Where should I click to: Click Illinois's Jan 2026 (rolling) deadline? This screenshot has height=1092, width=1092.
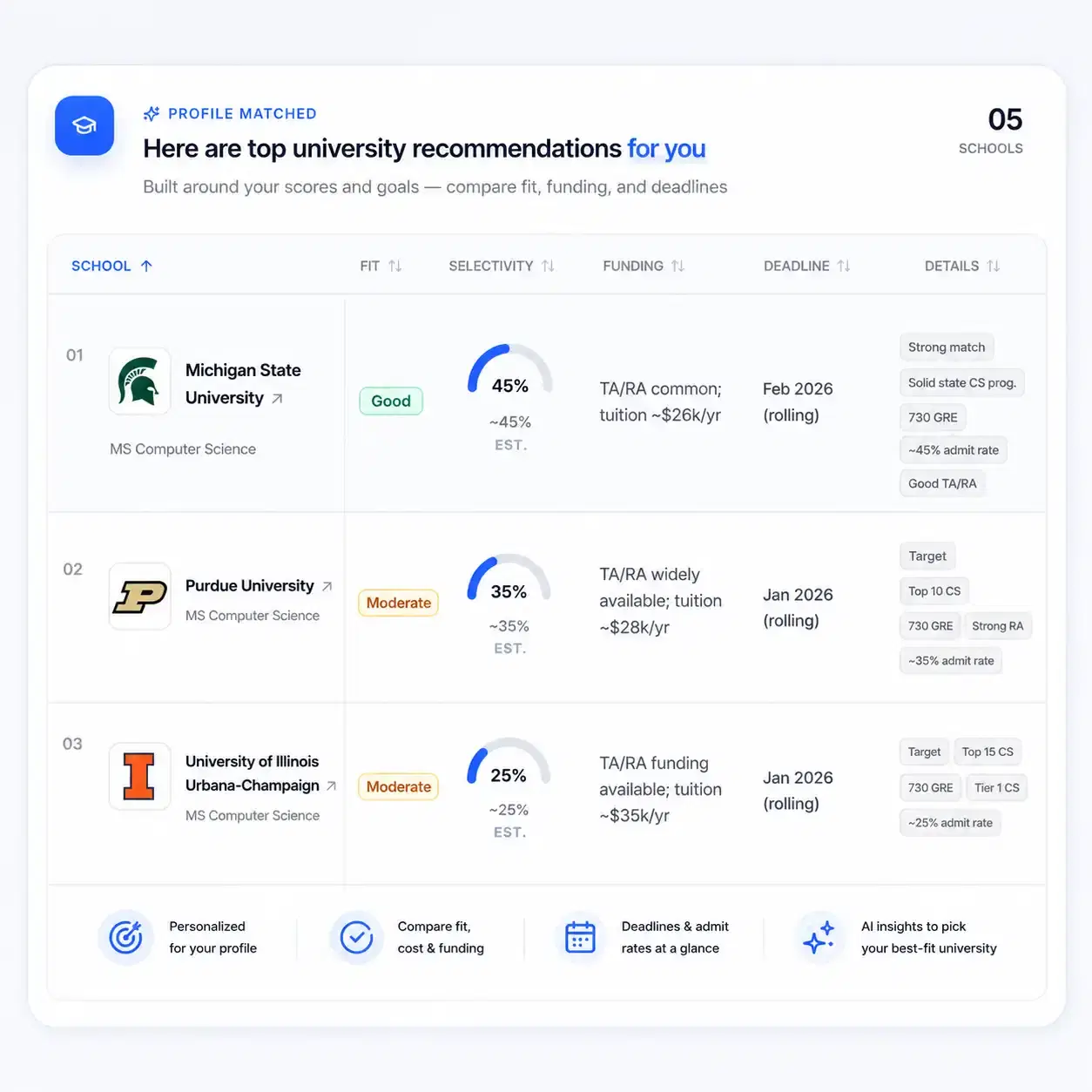point(798,791)
